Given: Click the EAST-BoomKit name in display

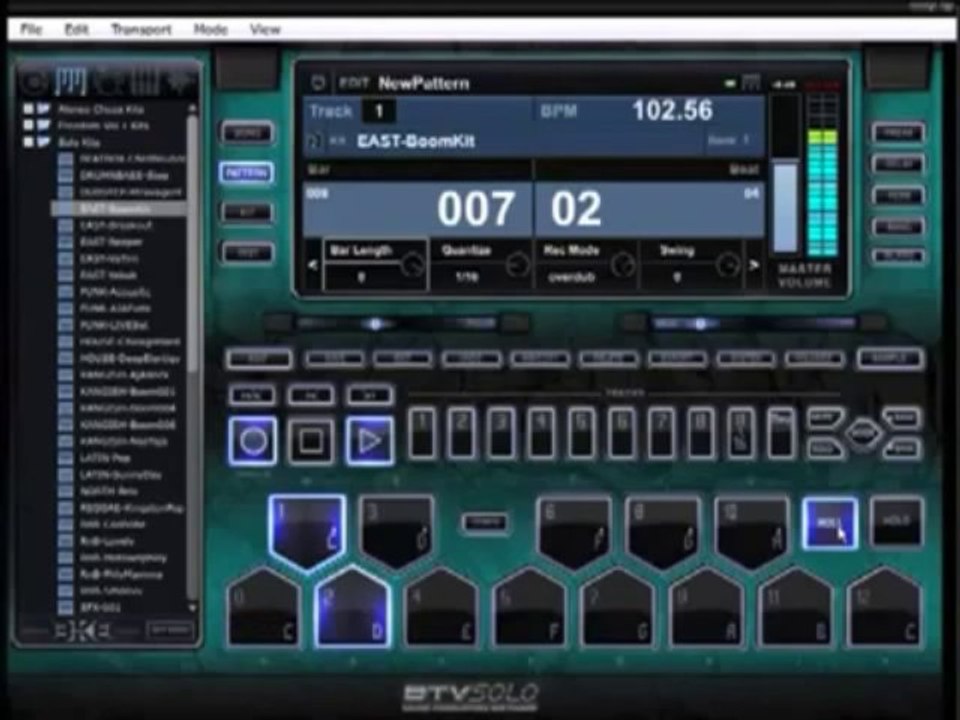Looking at the screenshot, I should tap(416, 141).
